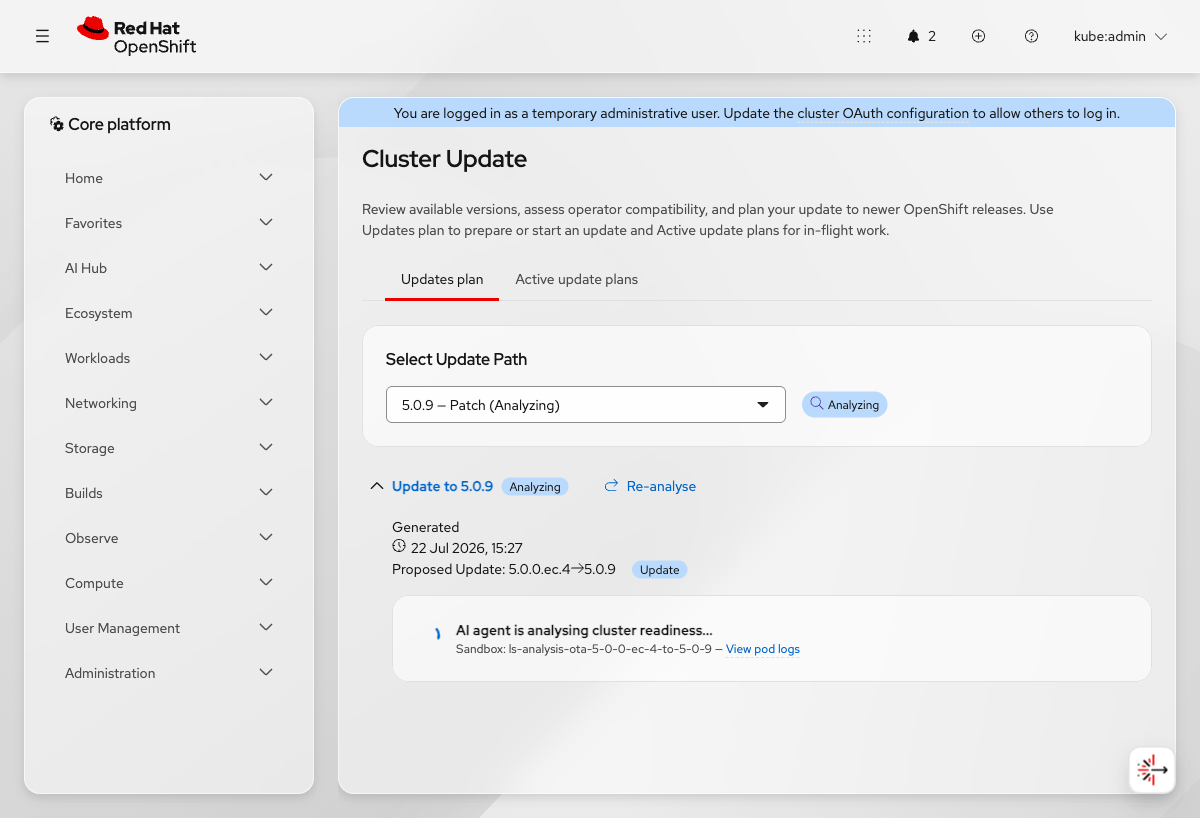Open the notifications bell
Image resolution: width=1200 pixels, height=818 pixels.
coord(921,36)
